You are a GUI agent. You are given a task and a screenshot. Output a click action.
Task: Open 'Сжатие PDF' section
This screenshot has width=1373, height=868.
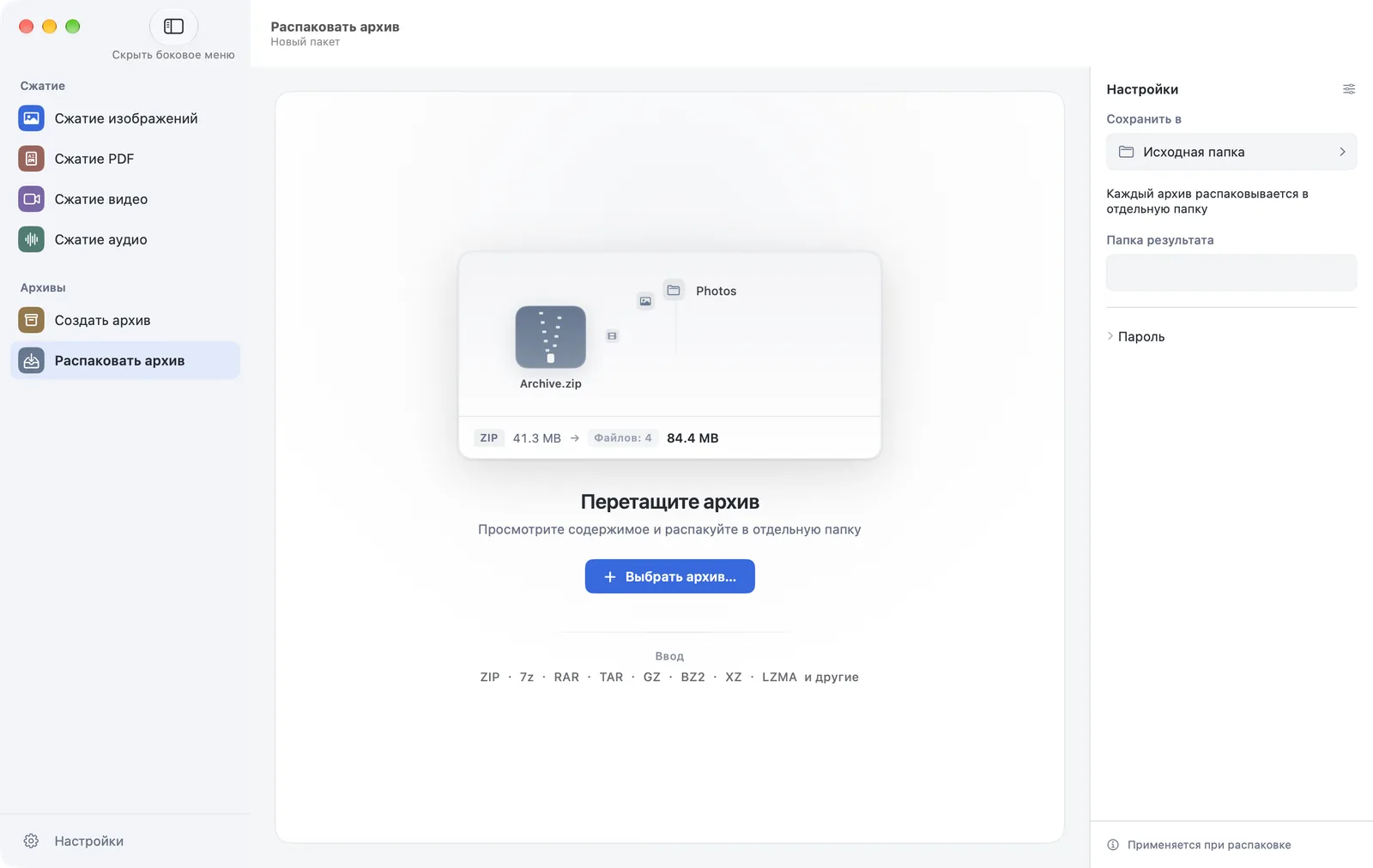click(125, 159)
